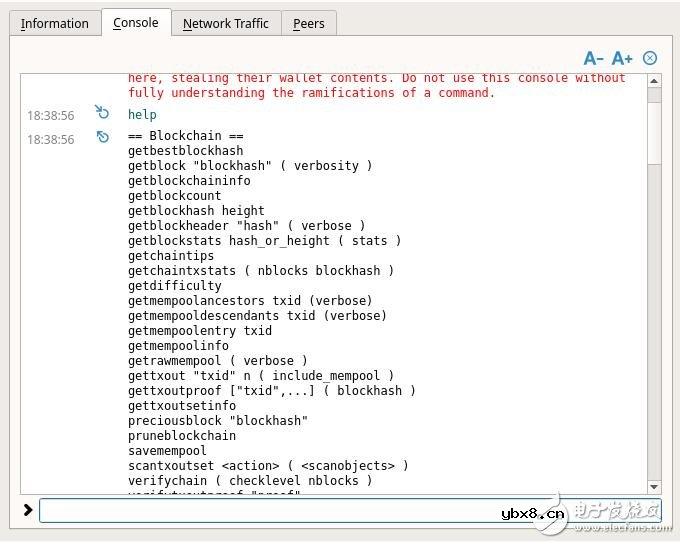Click the pruneblockchain output line

(x=182, y=436)
